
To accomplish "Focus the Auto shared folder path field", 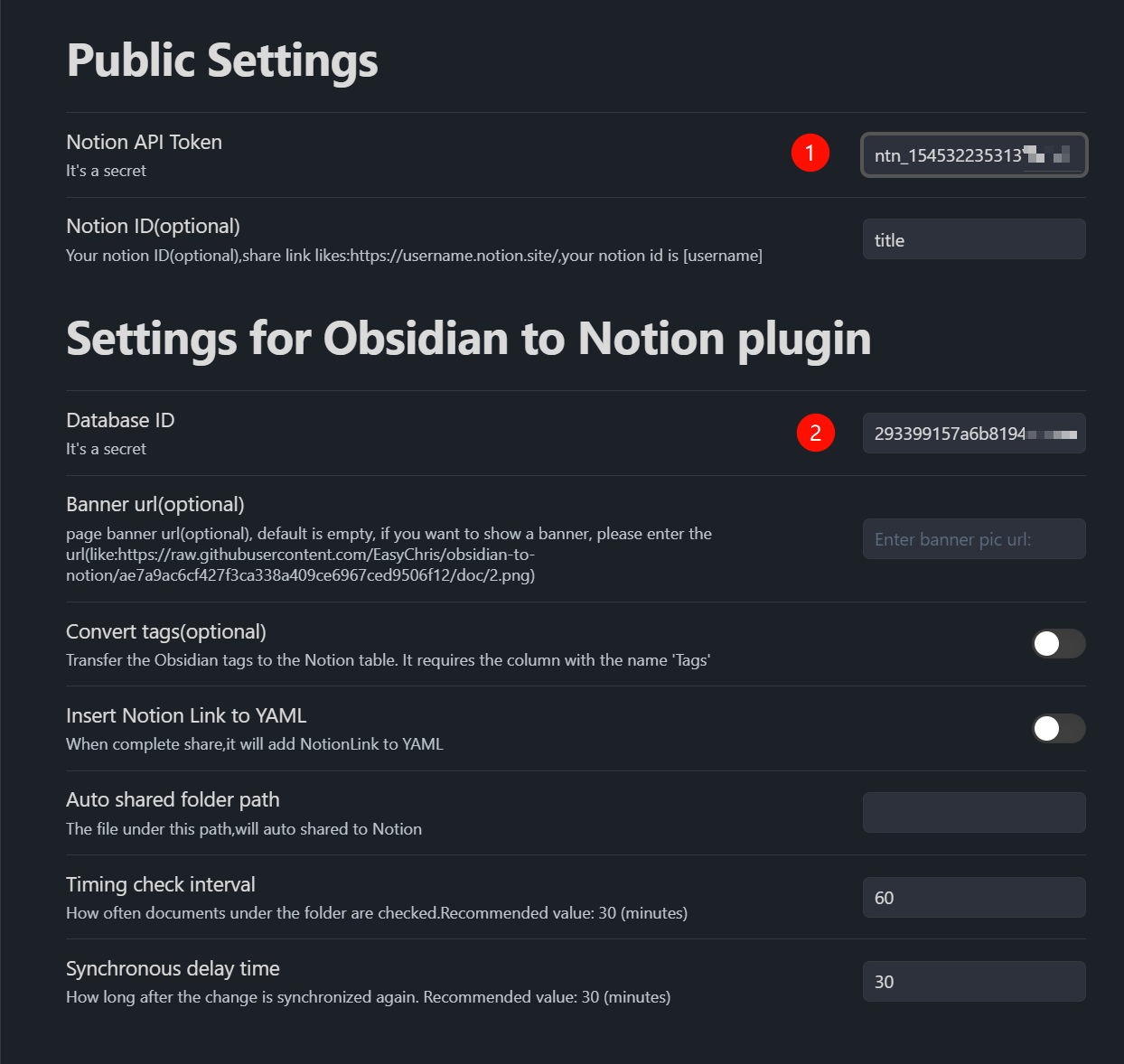I will pos(973,813).
